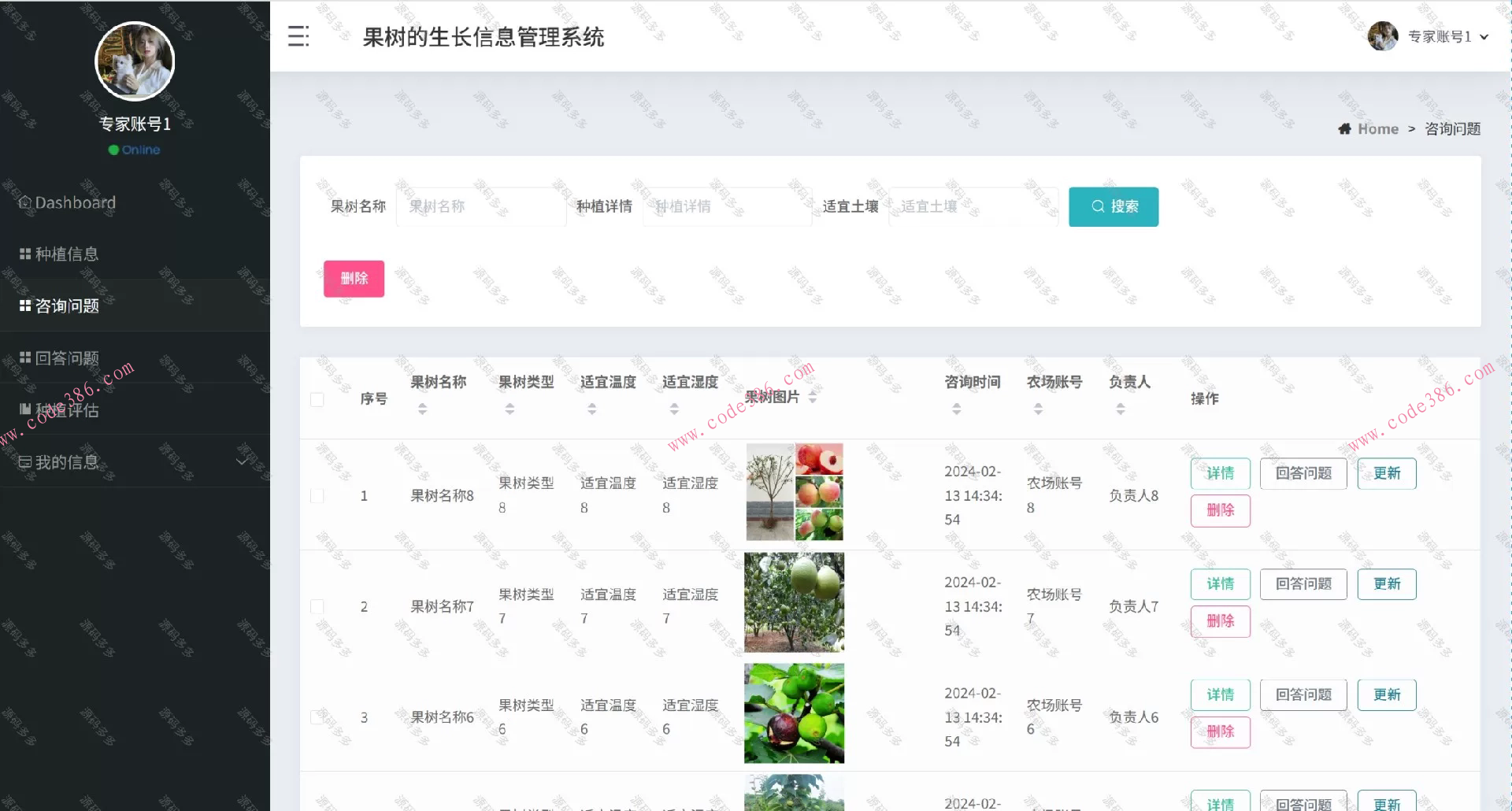Switch to the 咨询问题 menu item

coord(65,306)
